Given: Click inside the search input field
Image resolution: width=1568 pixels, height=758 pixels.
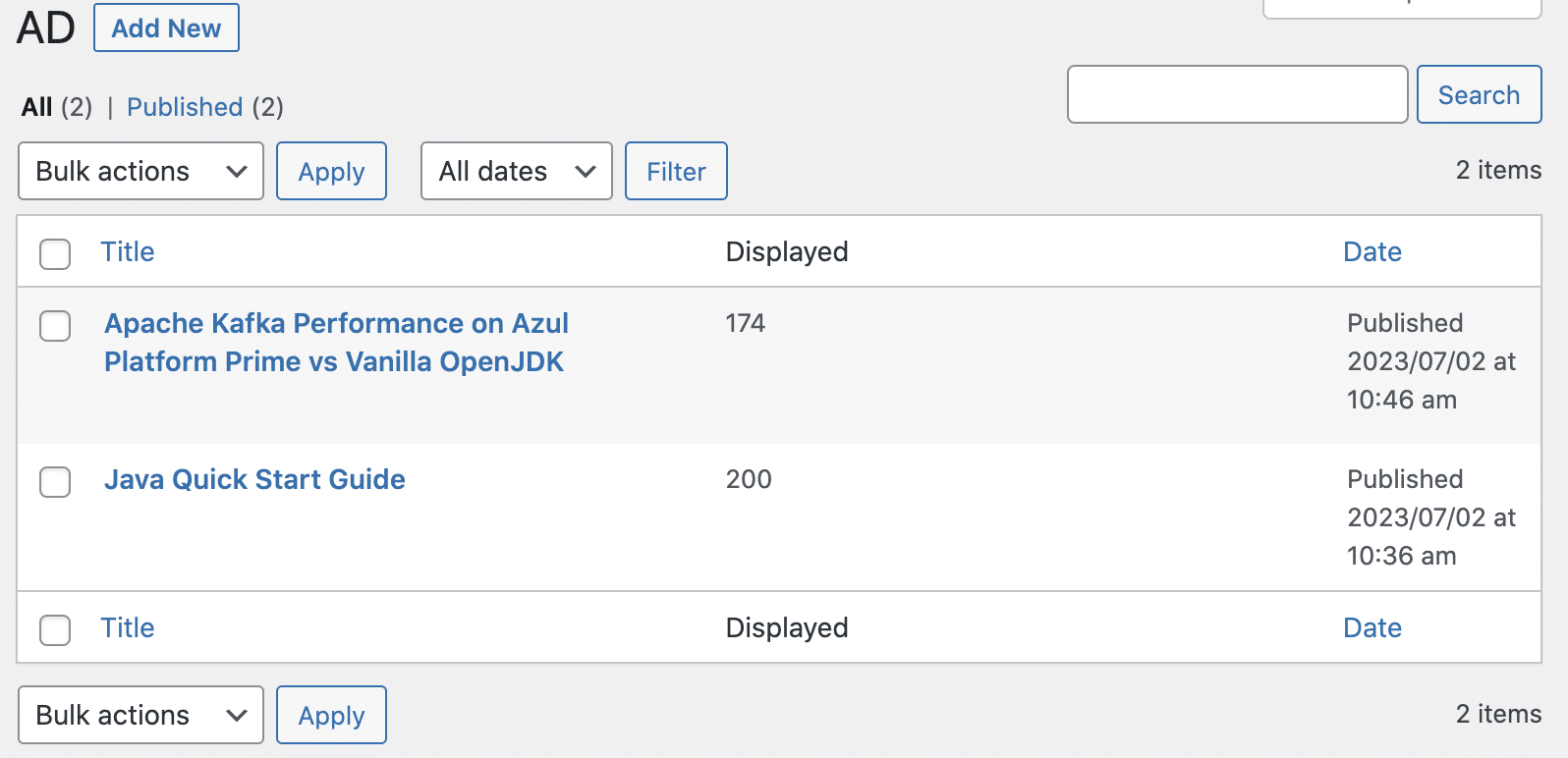Looking at the screenshot, I should click(1237, 95).
